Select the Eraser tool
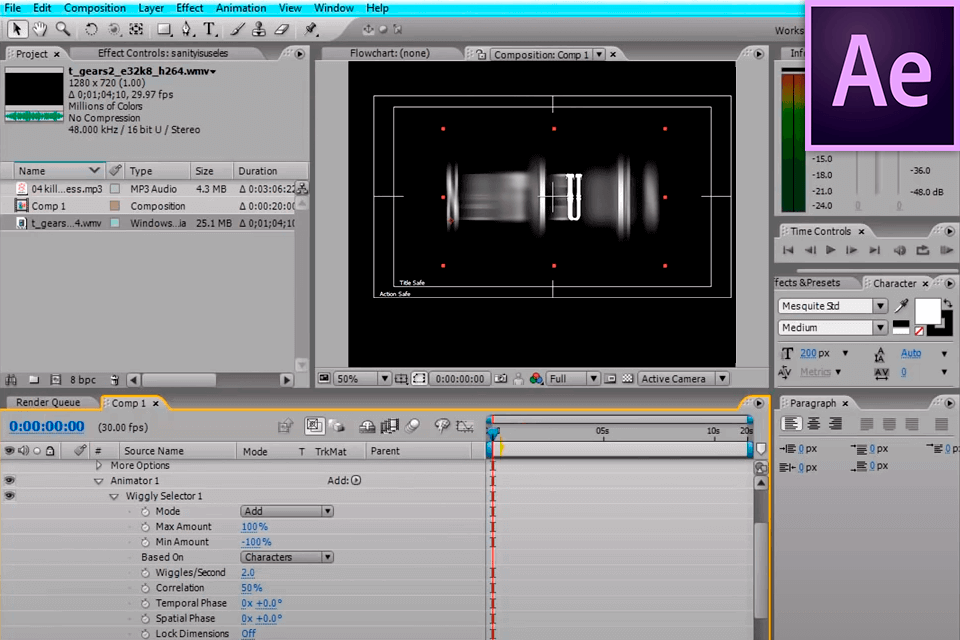The image size is (960, 640). point(281,29)
